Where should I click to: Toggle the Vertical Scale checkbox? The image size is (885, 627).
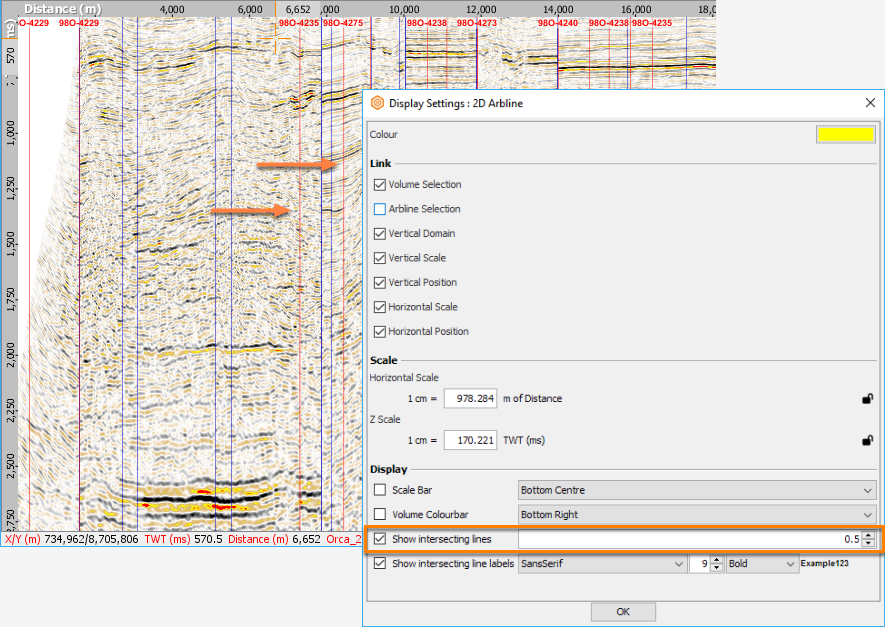pos(380,258)
